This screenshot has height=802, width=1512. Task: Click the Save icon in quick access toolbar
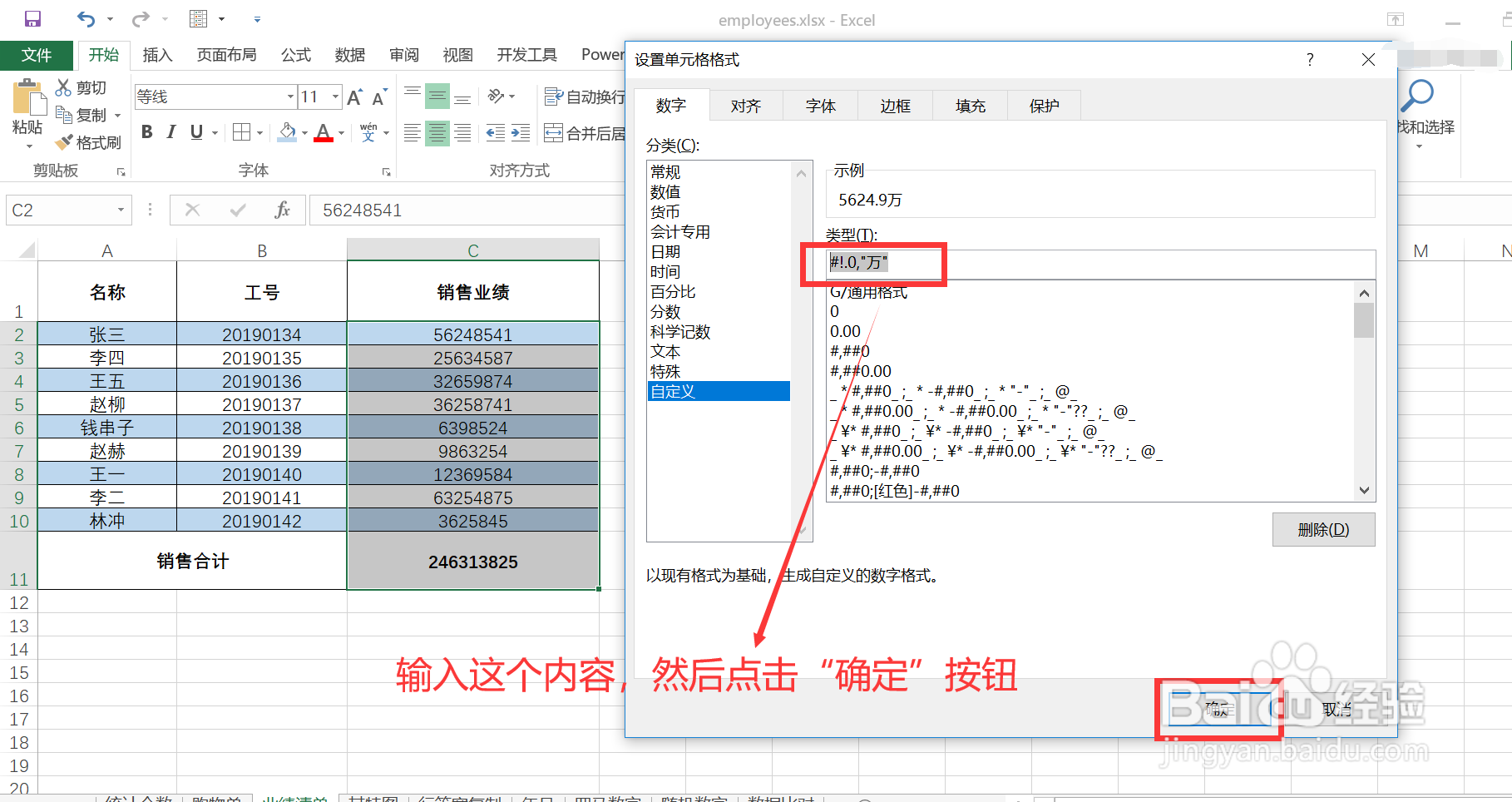point(32,19)
